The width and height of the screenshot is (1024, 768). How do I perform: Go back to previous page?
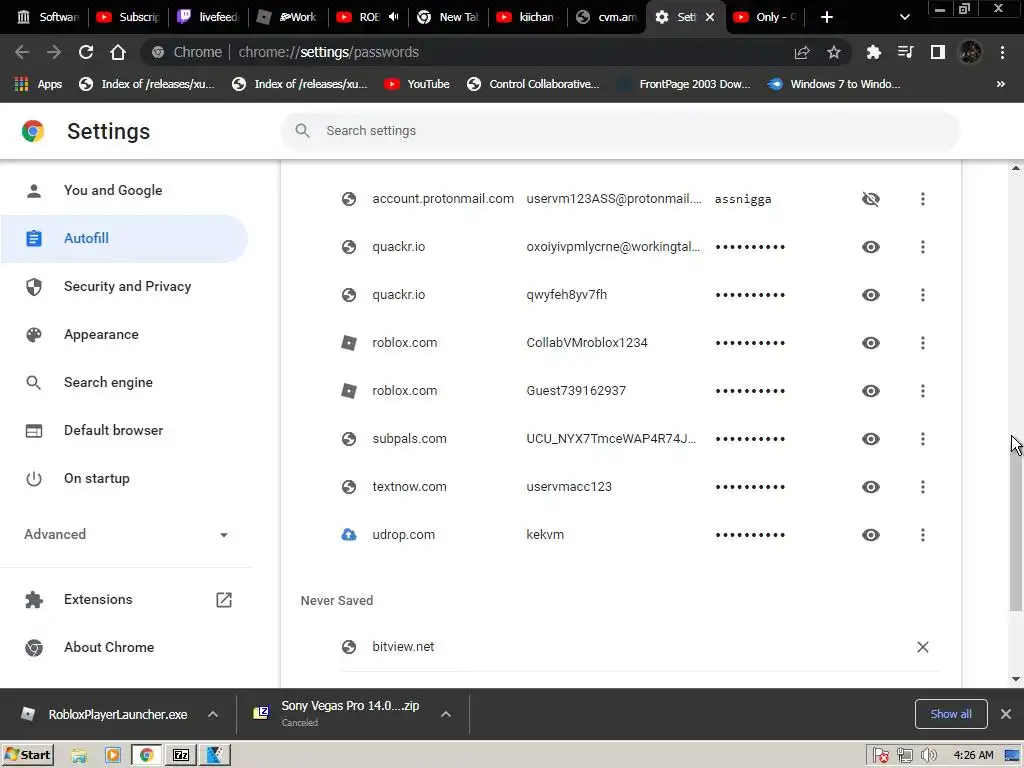point(22,52)
